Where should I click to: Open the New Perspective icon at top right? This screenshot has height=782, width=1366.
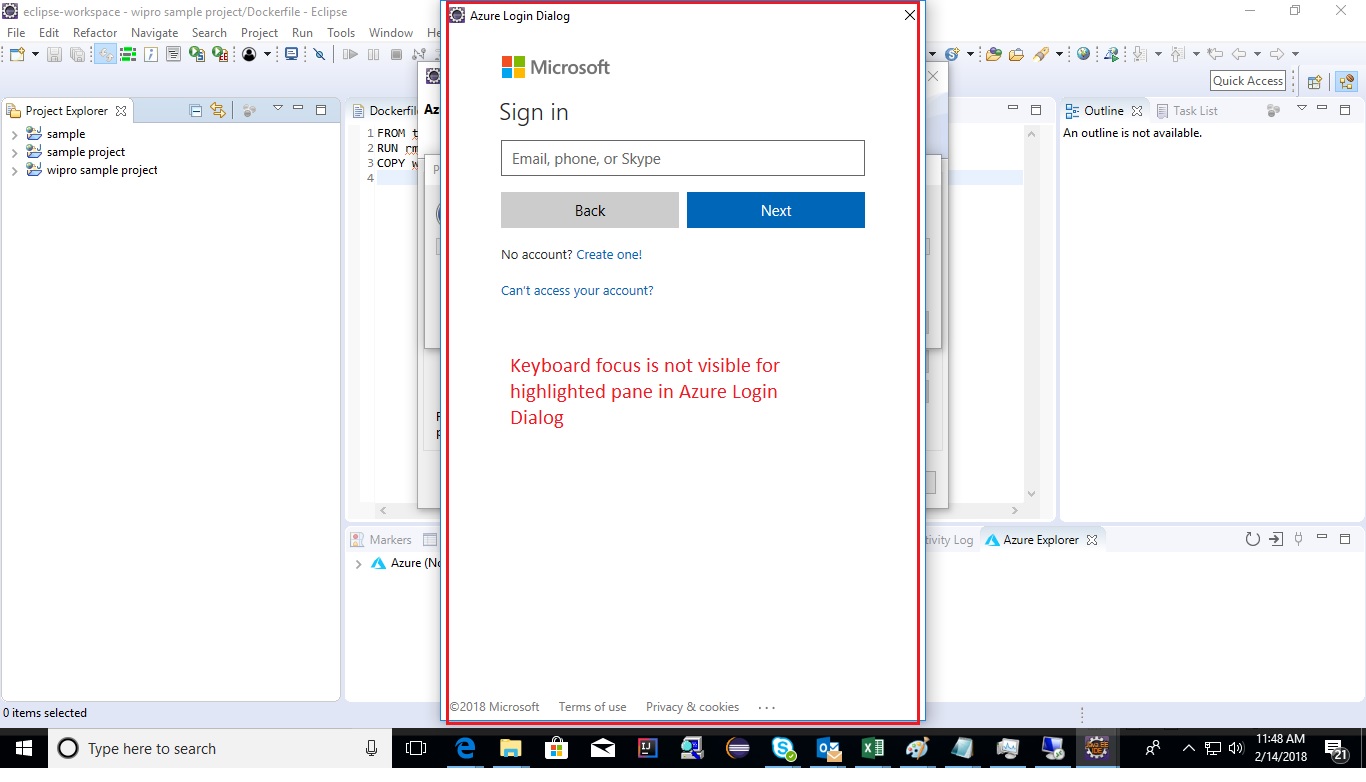pos(1314,81)
